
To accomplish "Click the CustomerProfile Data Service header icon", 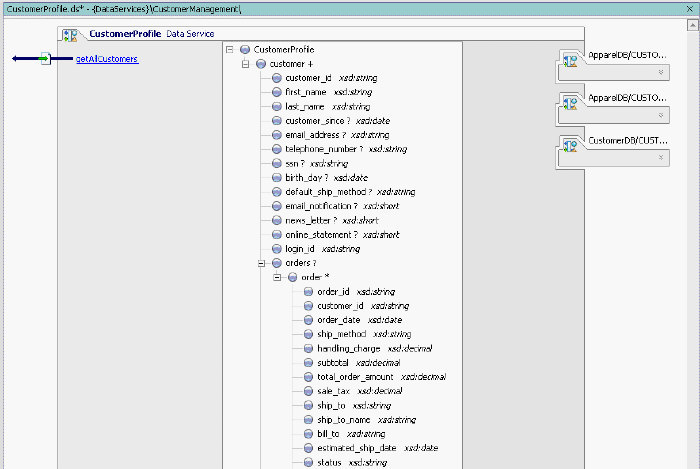I will coord(70,35).
